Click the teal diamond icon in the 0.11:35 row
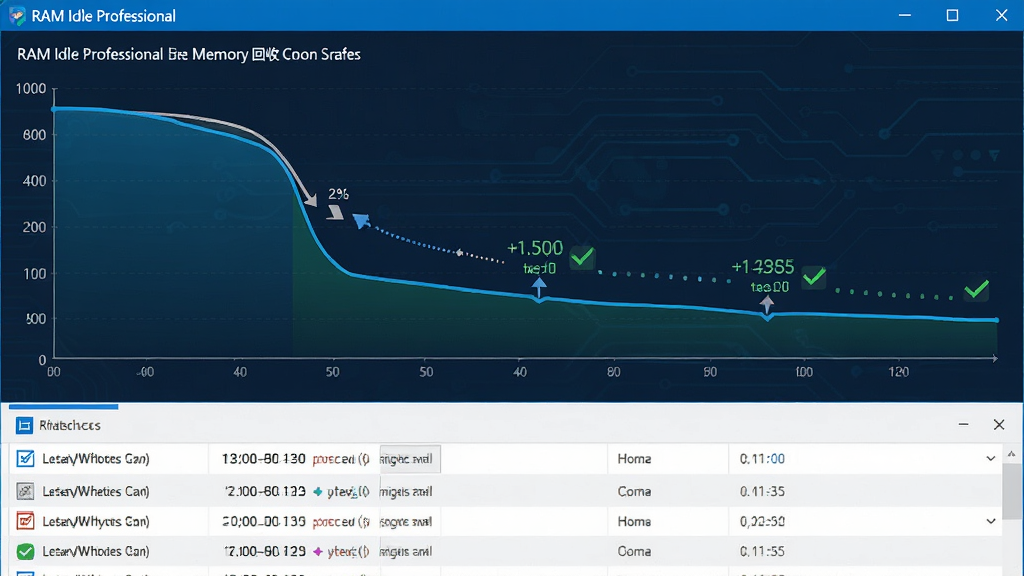1024x576 pixels. [x=318, y=492]
